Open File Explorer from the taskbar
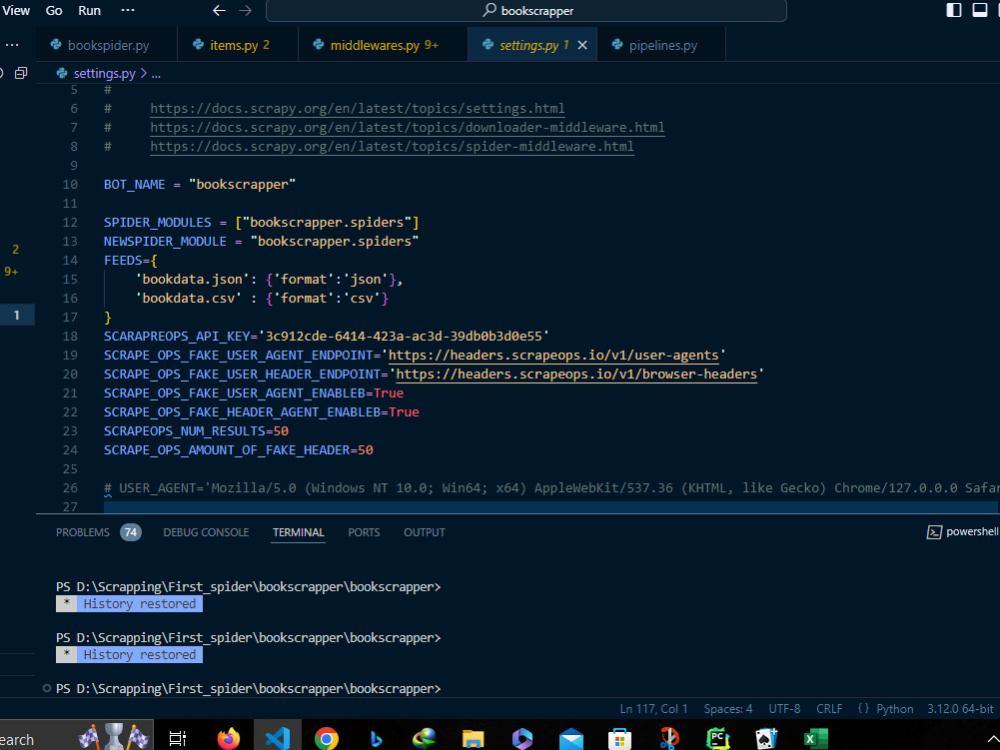This screenshot has width=1000, height=750. (x=473, y=739)
